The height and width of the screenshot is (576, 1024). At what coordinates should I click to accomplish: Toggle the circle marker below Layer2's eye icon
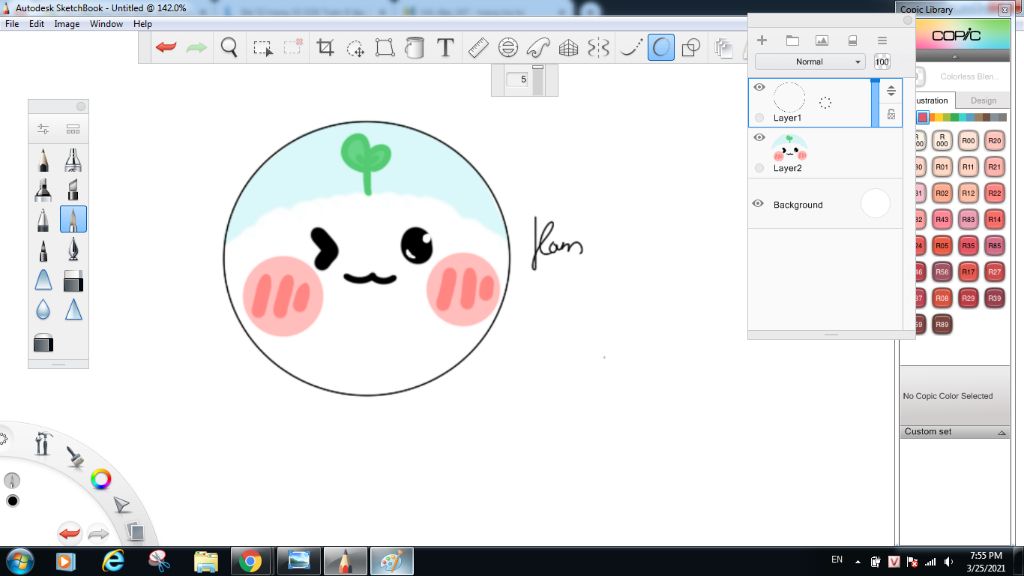click(759, 168)
